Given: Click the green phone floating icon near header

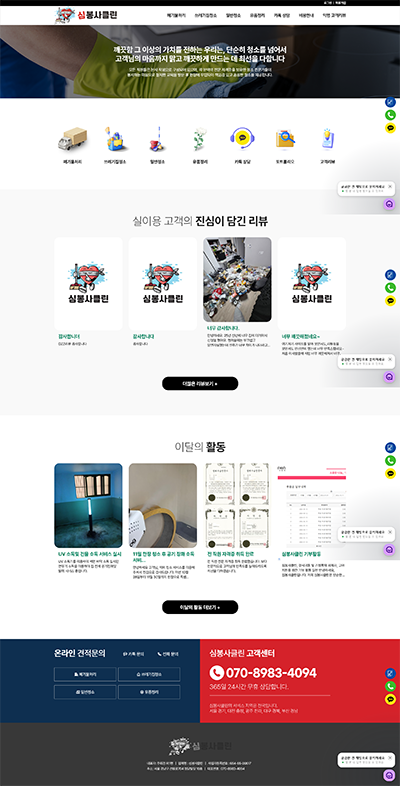Looking at the screenshot, I should click(390, 115).
